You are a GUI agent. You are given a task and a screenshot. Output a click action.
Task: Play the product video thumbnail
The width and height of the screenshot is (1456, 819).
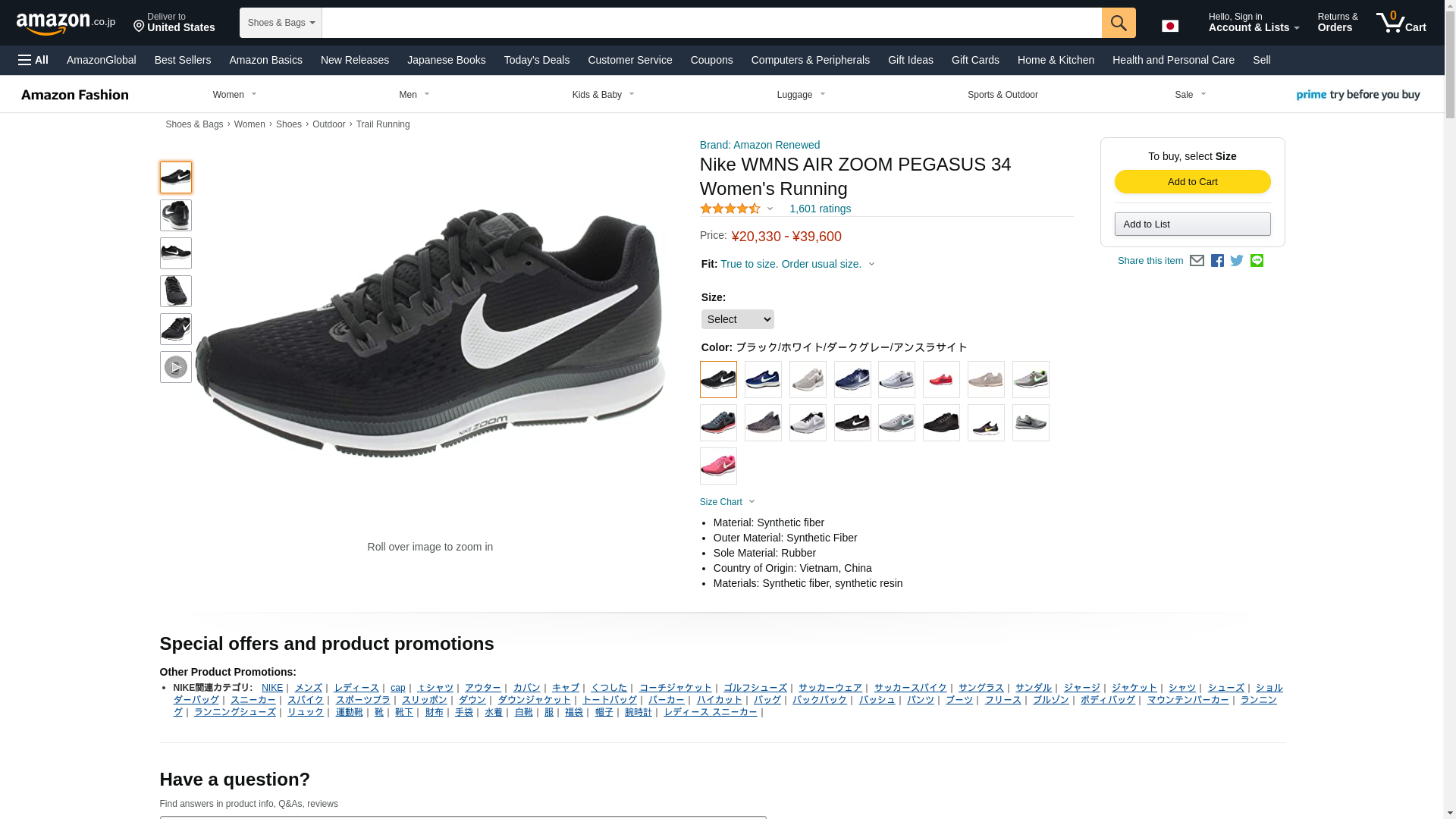(176, 367)
